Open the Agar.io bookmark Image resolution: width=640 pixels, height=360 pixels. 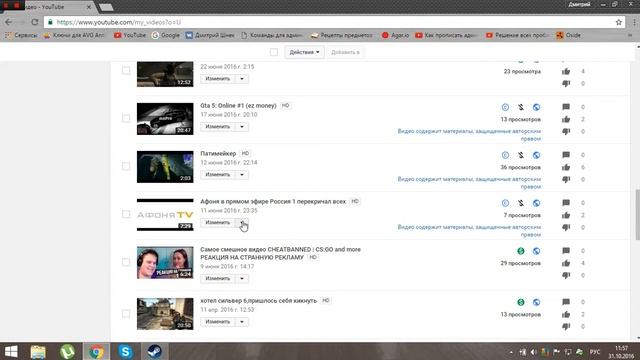[395, 35]
